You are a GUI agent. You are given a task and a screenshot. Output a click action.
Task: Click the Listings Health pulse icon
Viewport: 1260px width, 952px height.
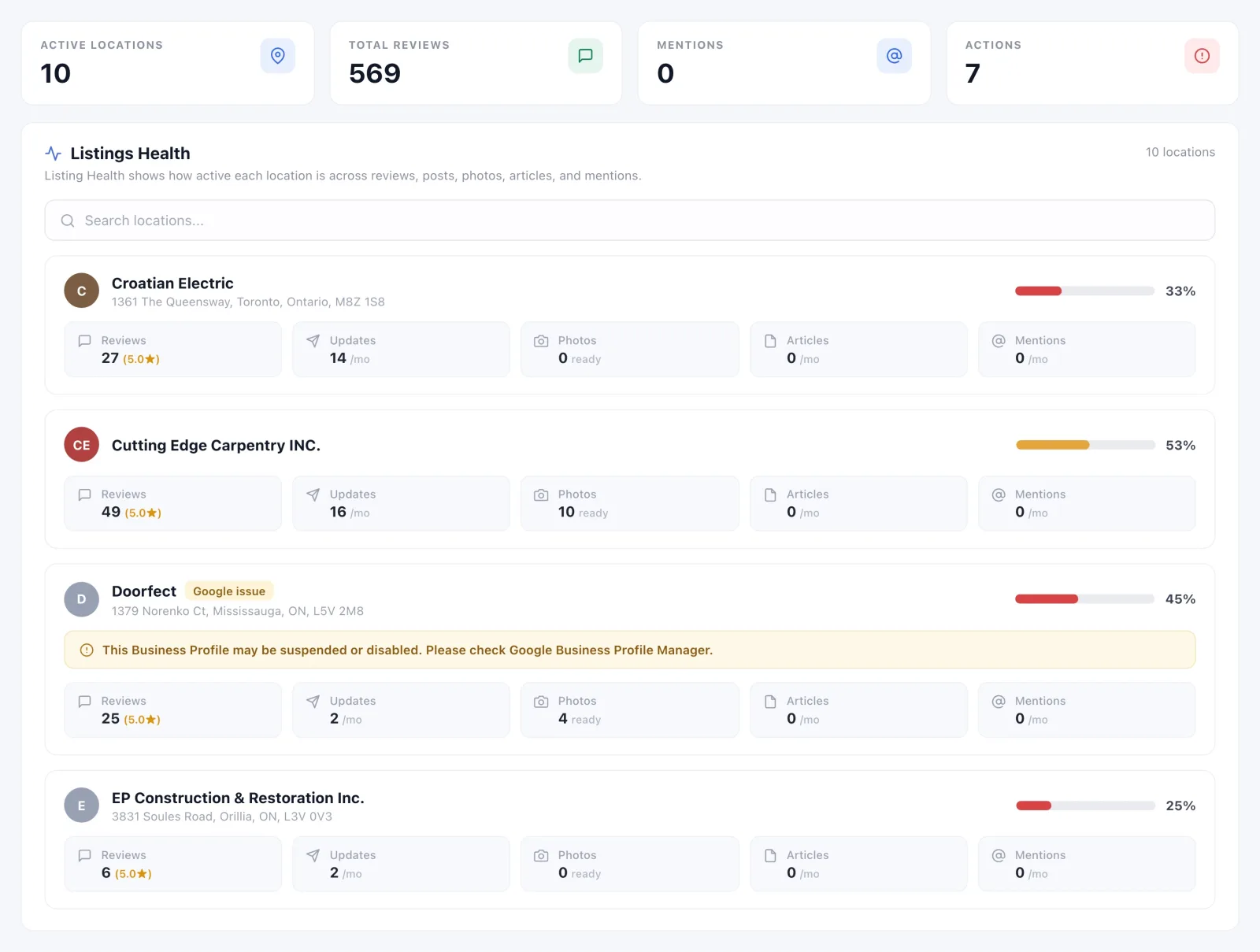[x=54, y=154]
